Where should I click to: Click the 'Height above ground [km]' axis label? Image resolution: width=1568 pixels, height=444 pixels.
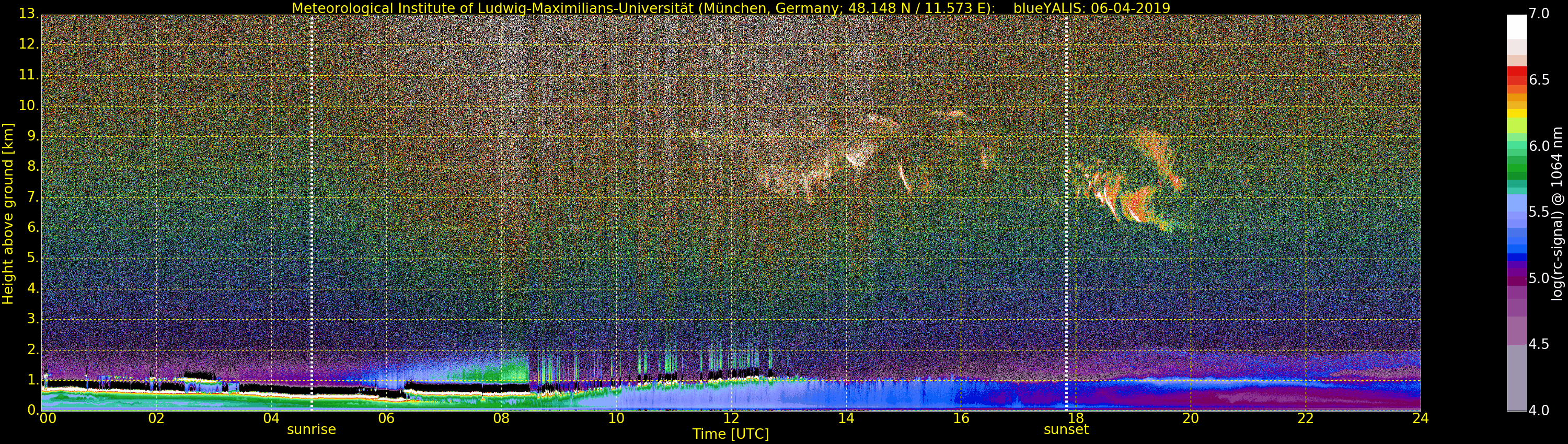click(8, 214)
